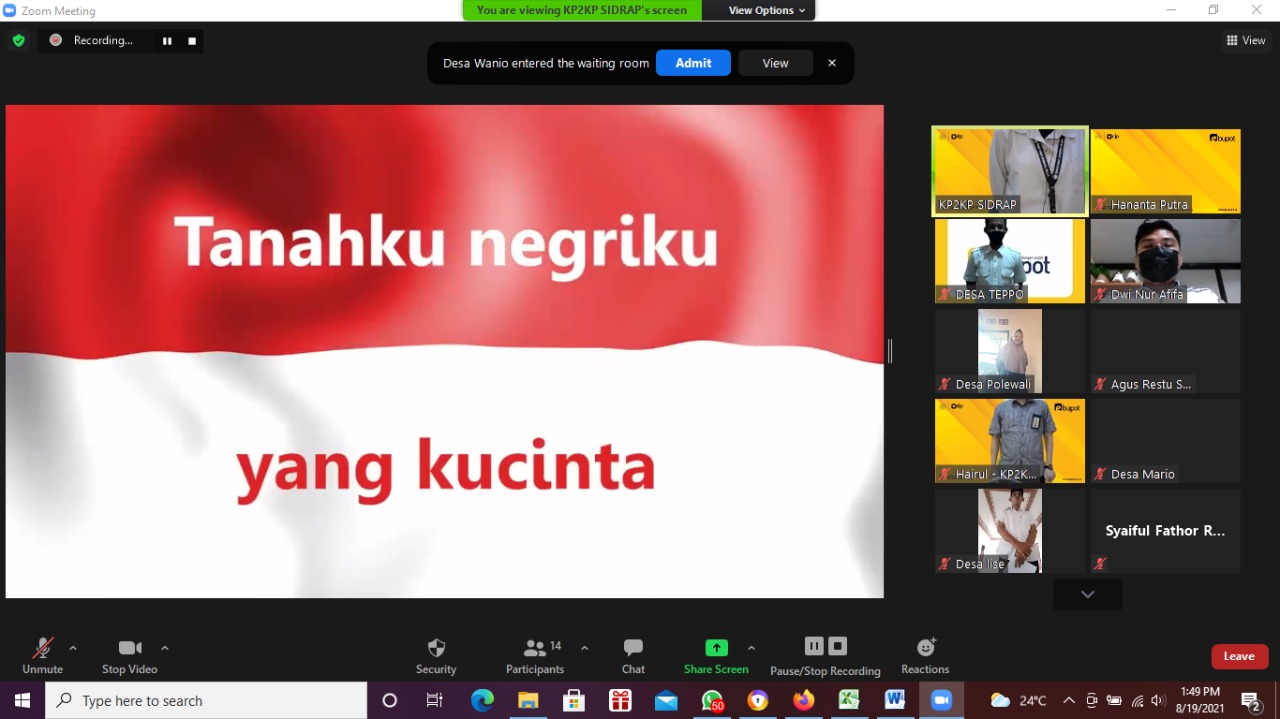
Task: Expand video options arrow beside Stop Video
Action: click(x=165, y=648)
